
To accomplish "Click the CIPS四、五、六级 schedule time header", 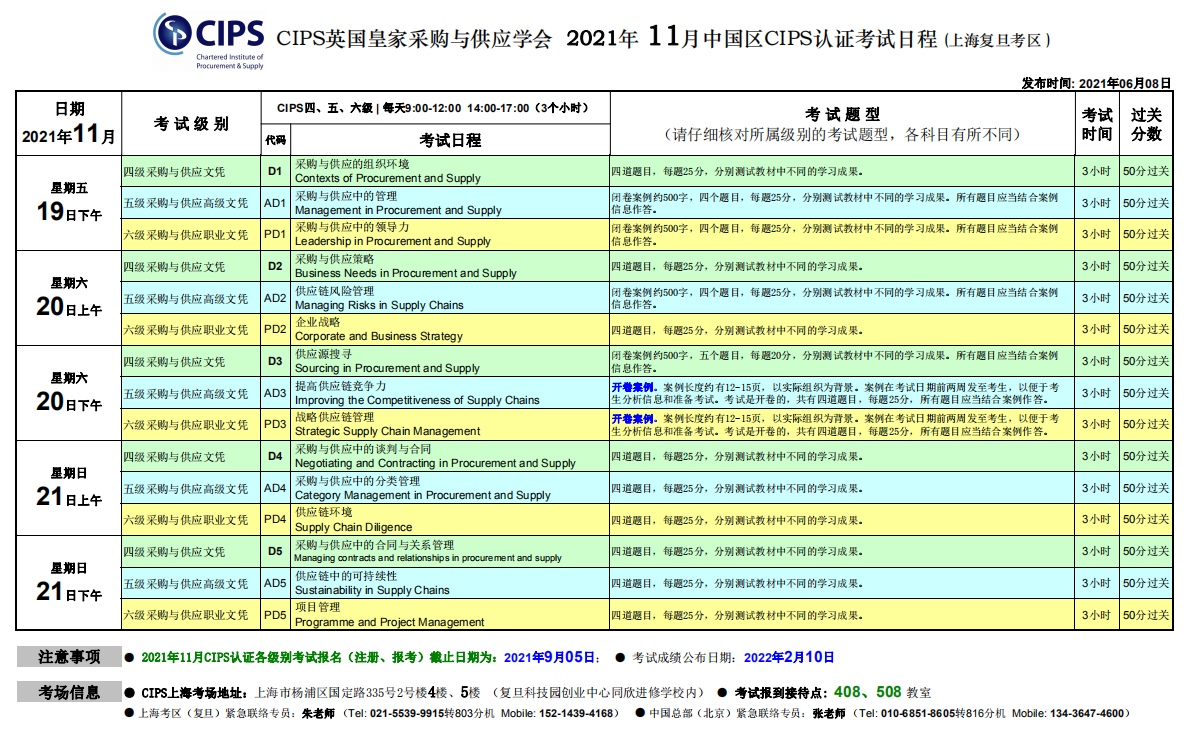I will (x=433, y=108).
